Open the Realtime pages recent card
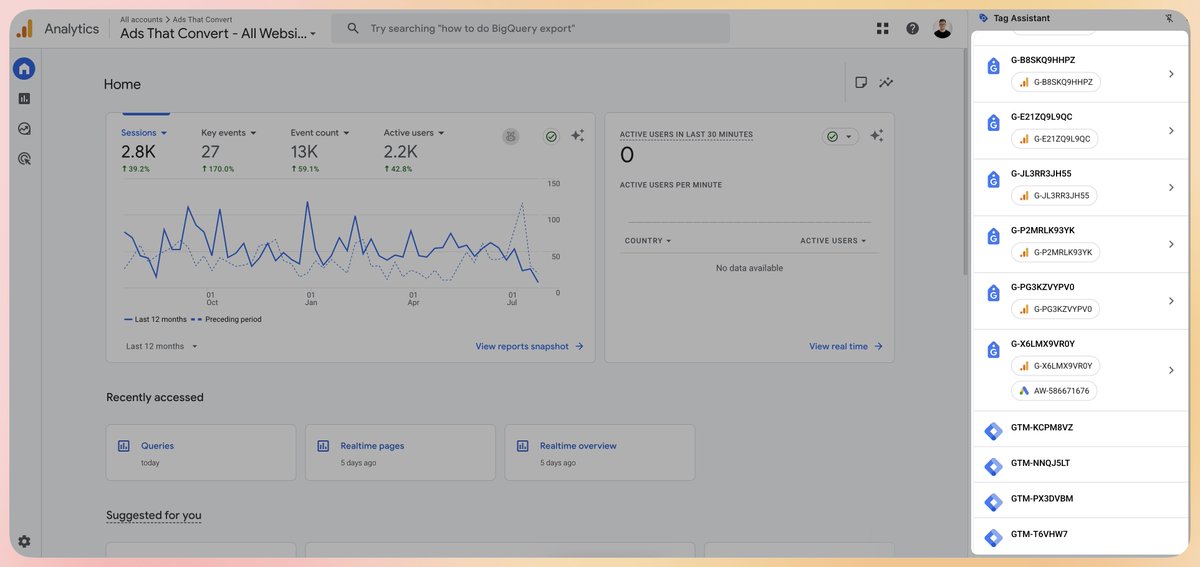Viewport: 1200px width, 567px height. (400, 453)
